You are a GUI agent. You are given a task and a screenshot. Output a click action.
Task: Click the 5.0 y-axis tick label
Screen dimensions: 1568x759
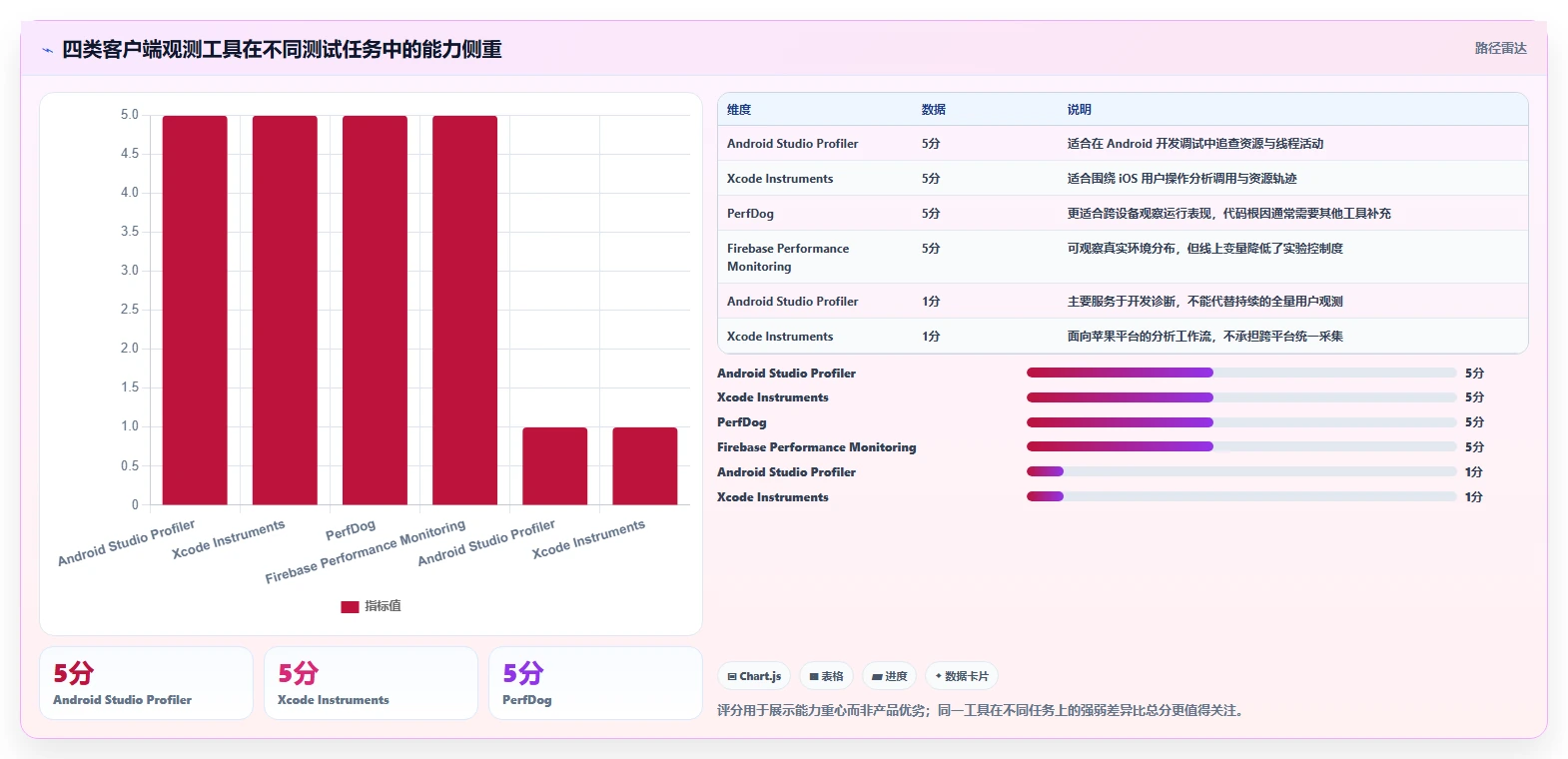(130, 115)
